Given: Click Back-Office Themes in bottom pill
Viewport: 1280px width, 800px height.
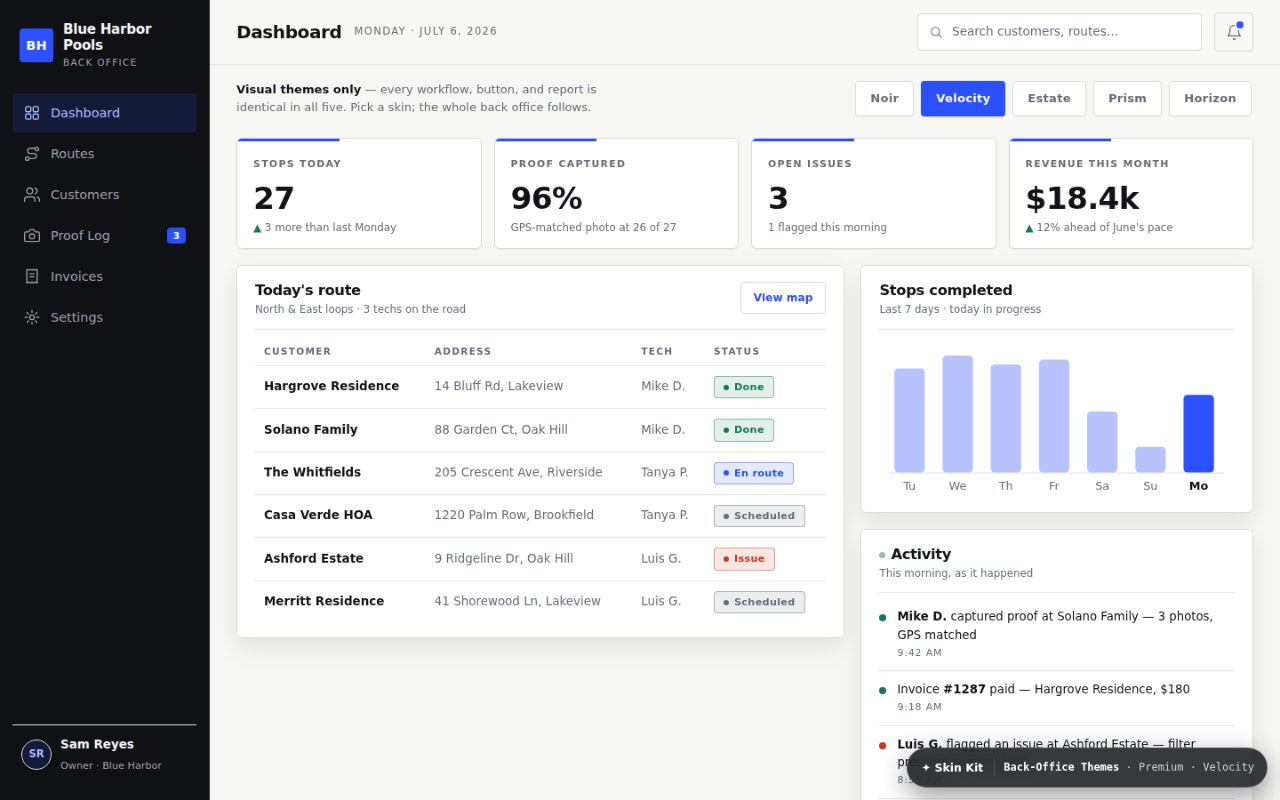Looking at the screenshot, I should pos(1061,768).
